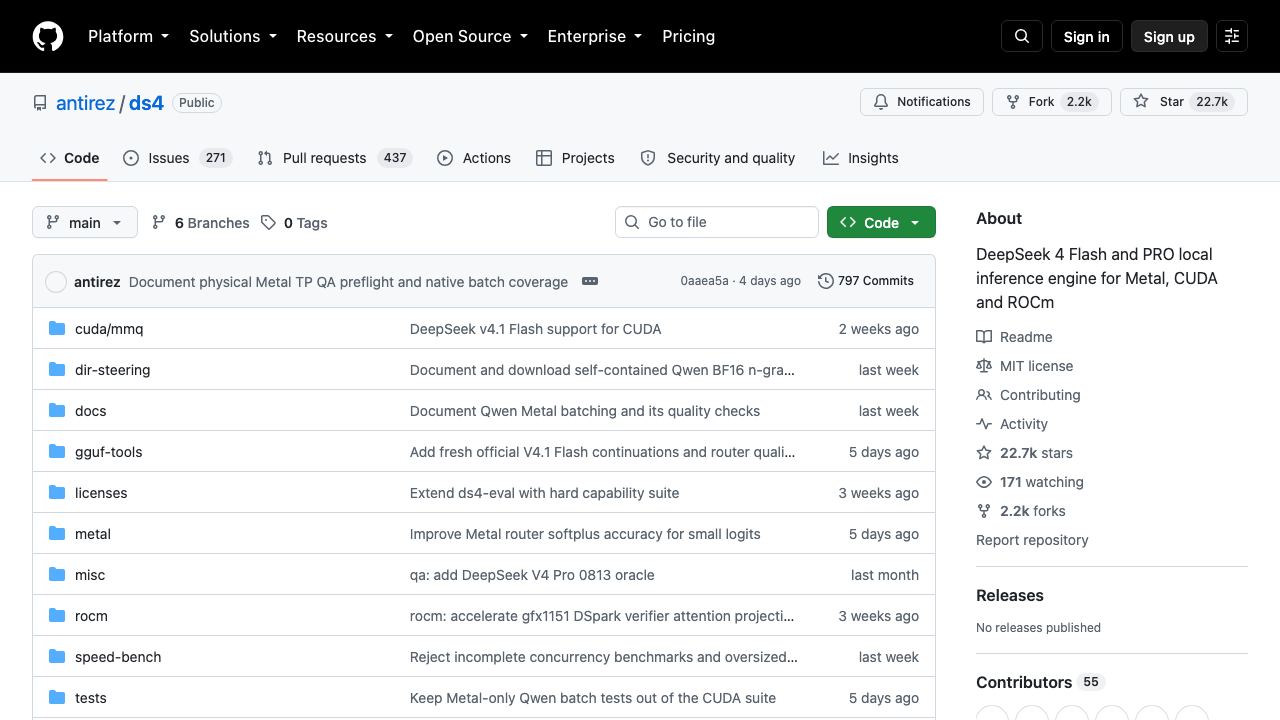The width and height of the screenshot is (1280, 720).
Task: Click the Sign up button
Action: pyautogui.click(x=1169, y=36)
